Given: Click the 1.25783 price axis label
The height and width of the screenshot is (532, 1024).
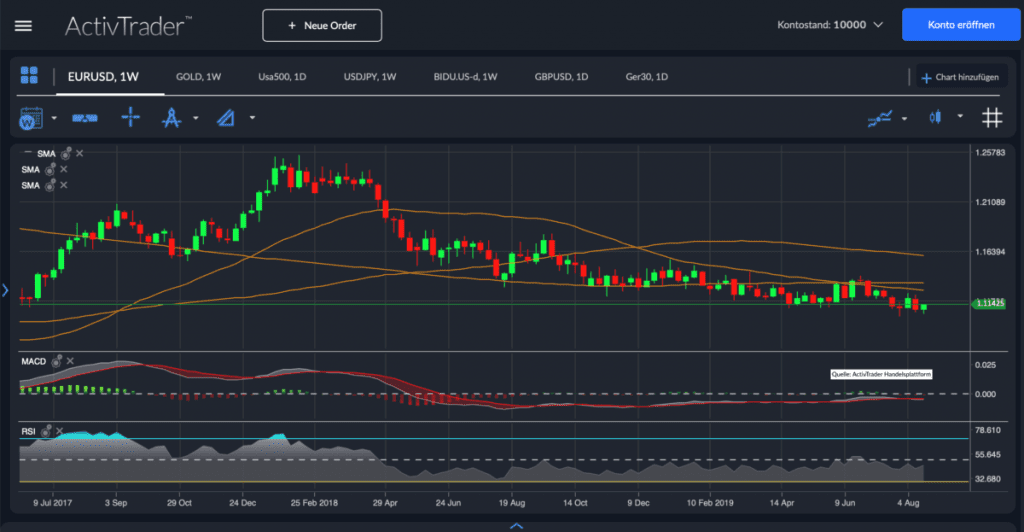Looking at the screenshot, I should click(990, 153).
